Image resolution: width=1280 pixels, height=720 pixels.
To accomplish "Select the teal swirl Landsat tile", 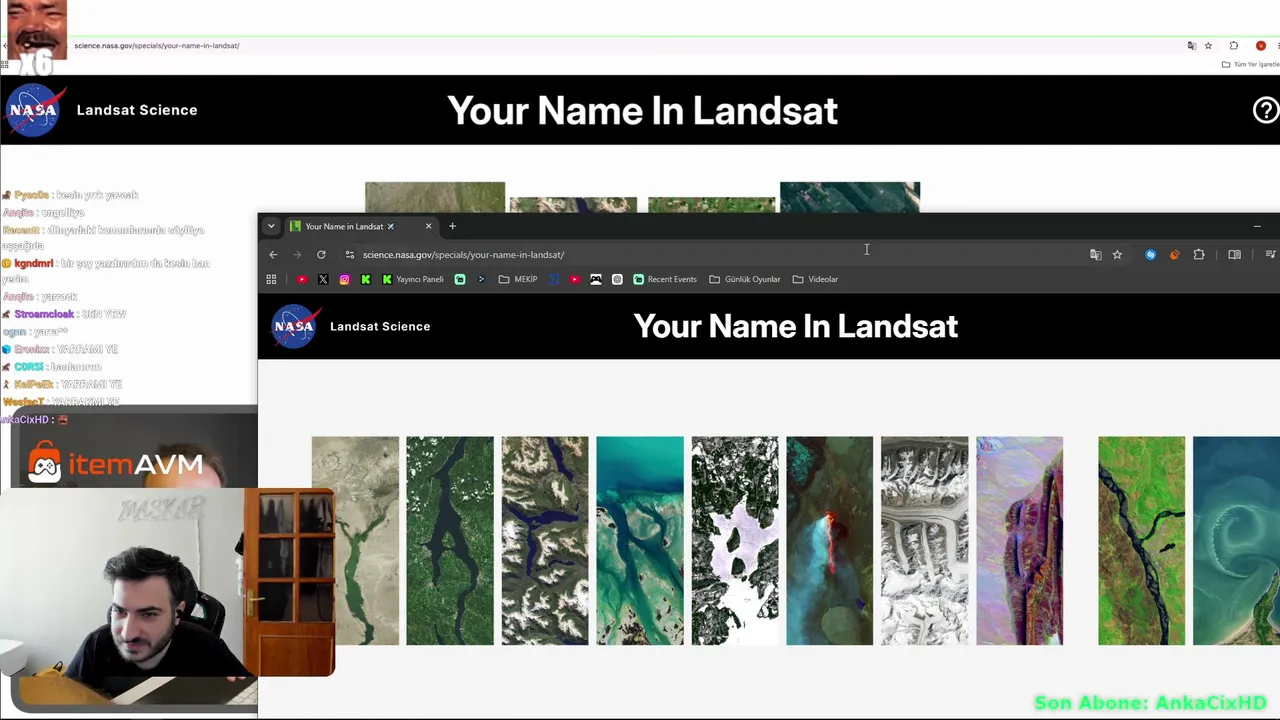I will (x=1236, y=541).
